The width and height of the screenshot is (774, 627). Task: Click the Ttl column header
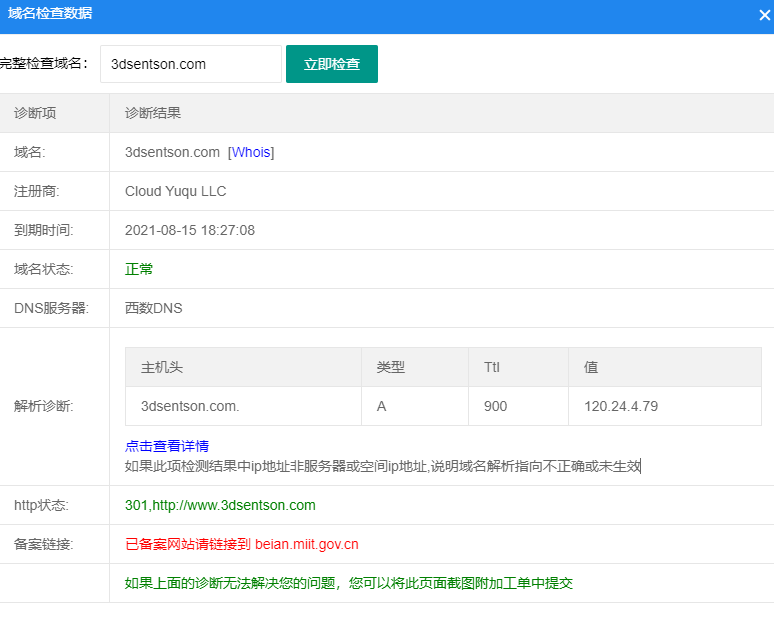[492, 367]
